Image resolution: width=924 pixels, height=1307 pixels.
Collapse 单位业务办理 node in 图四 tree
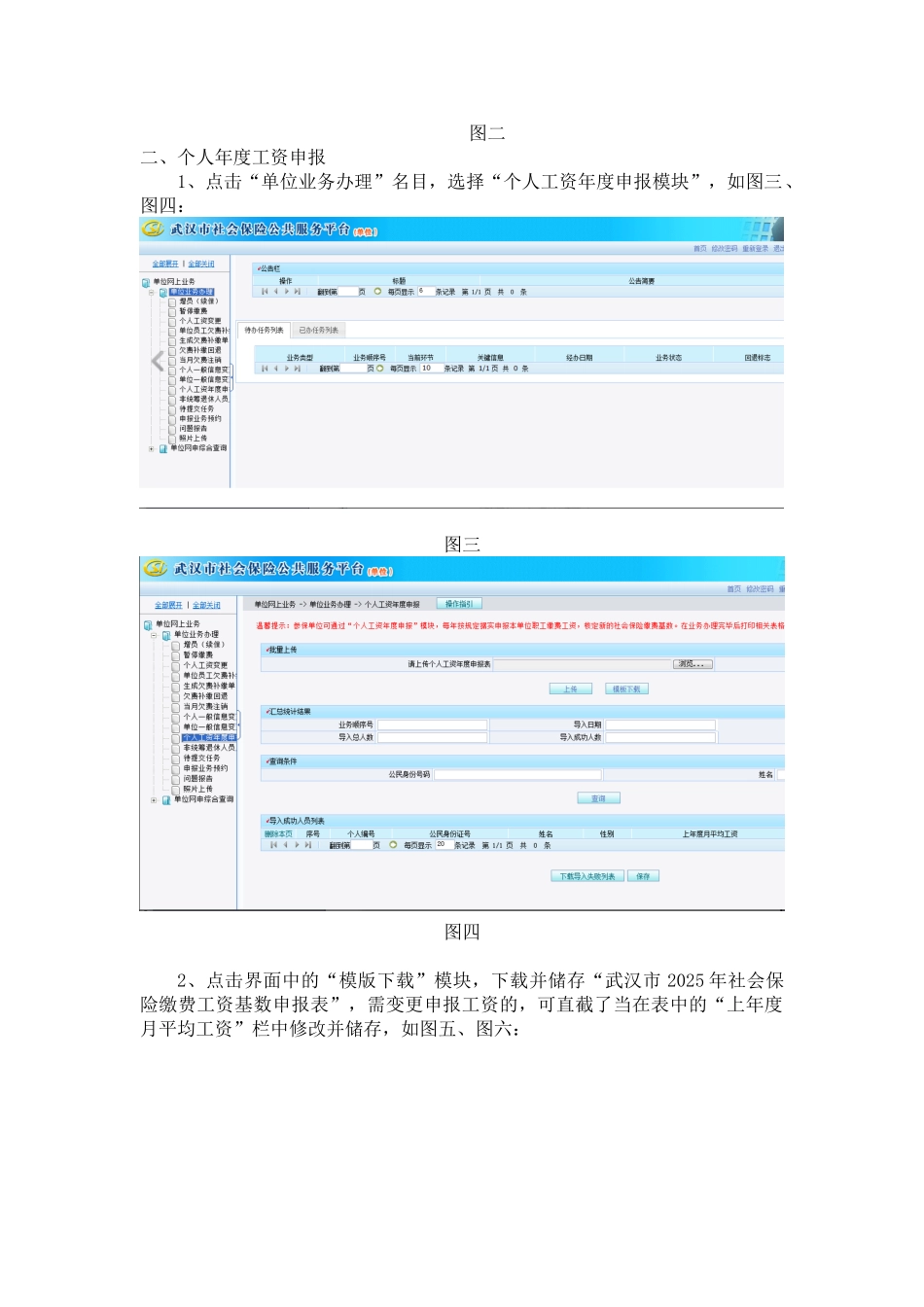(x=154, y=635)
